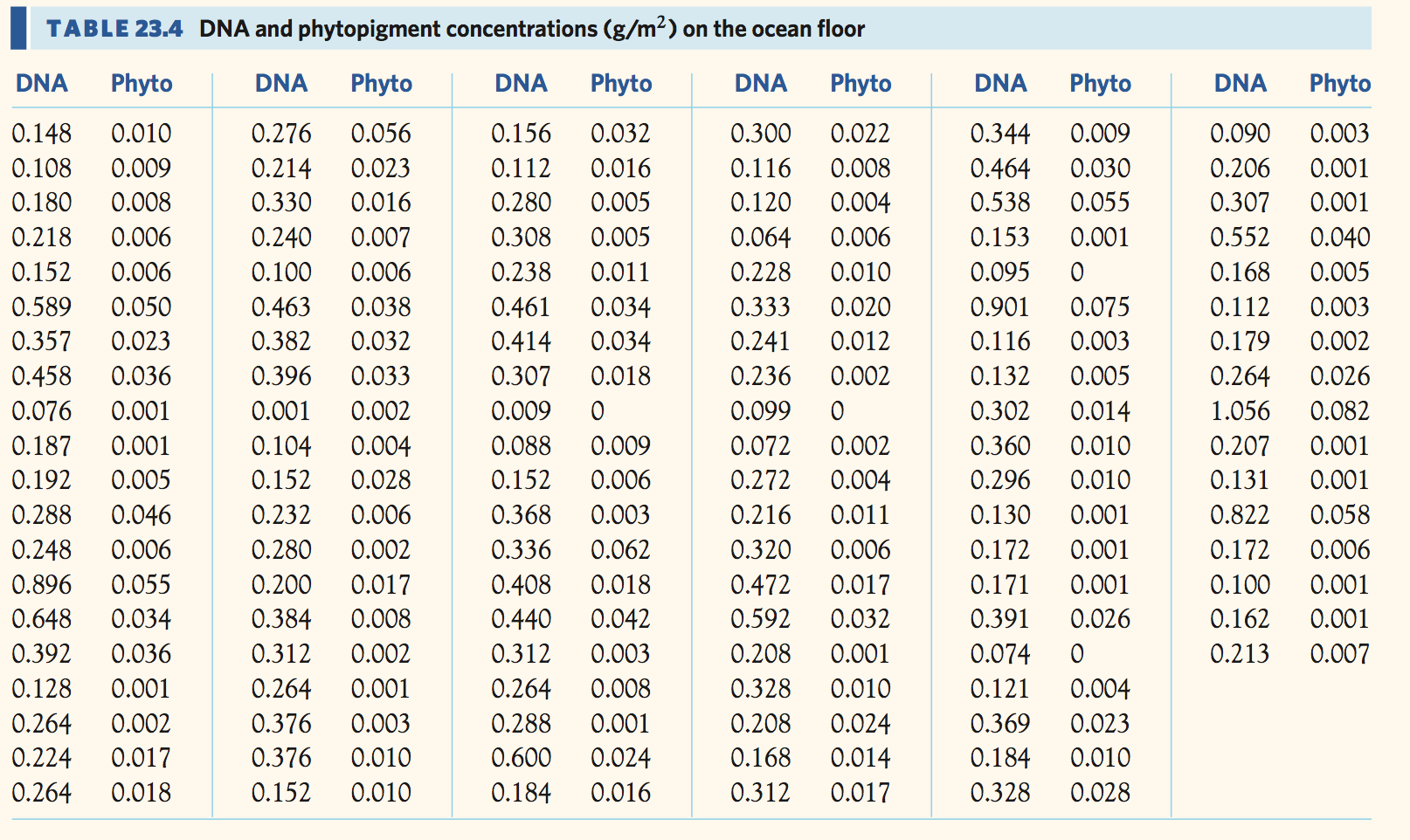Image resolution: width=1410 pixels, height=840 pixels.
Task: Click the DNA value 0.648
Action: pos(41,619)
